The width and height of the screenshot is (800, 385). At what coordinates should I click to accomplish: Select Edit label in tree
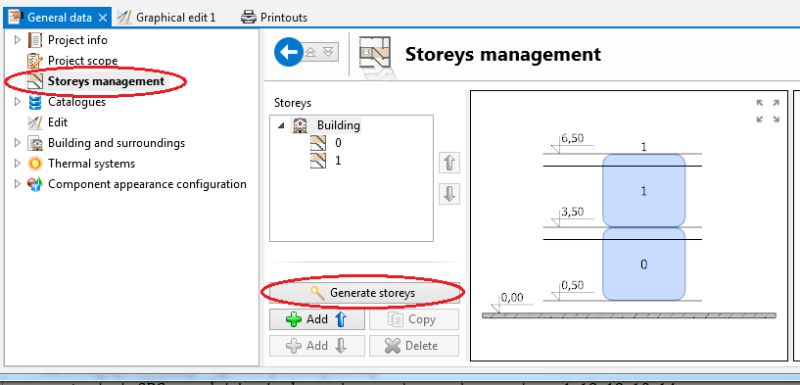pyautogui.click(x=58, y=122)
